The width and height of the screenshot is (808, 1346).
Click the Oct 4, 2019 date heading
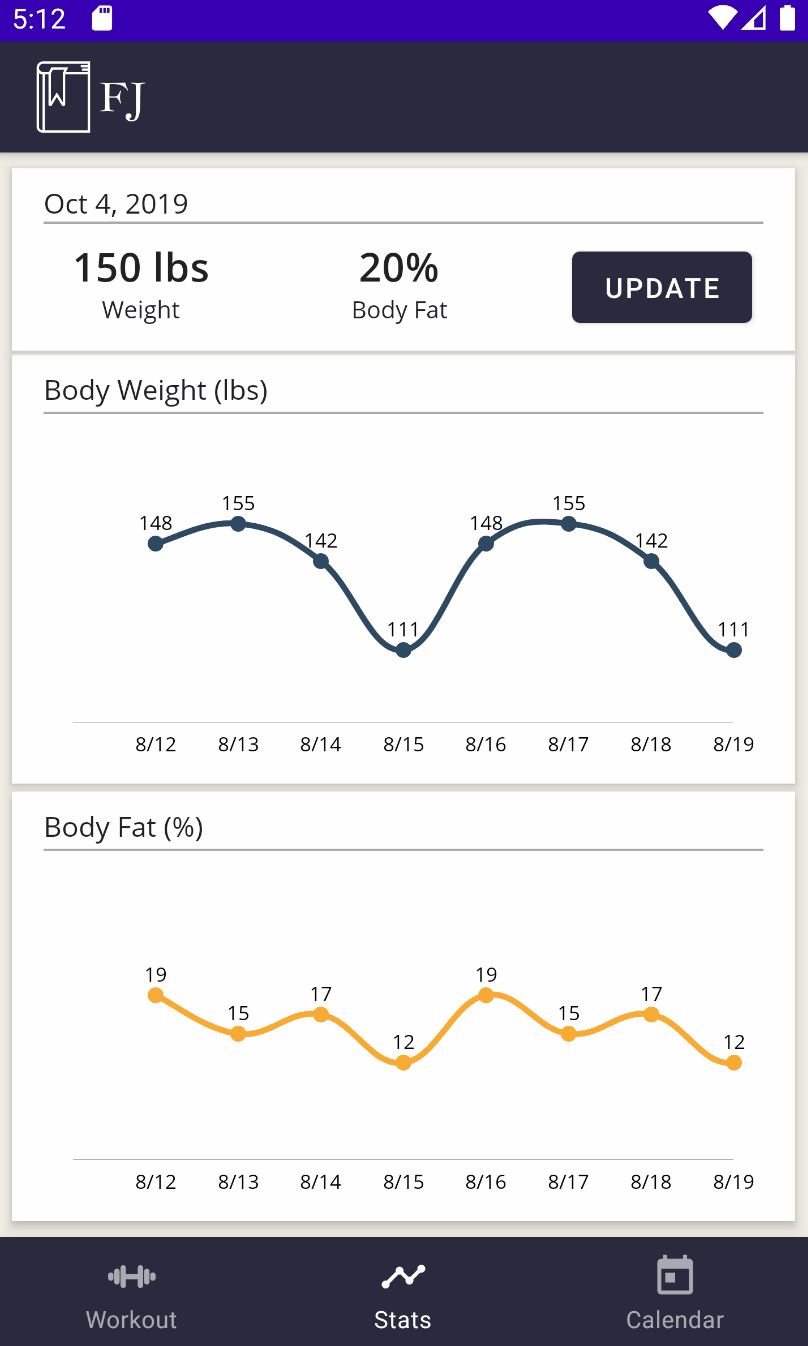pyautogui.click(x=115, y=203)
